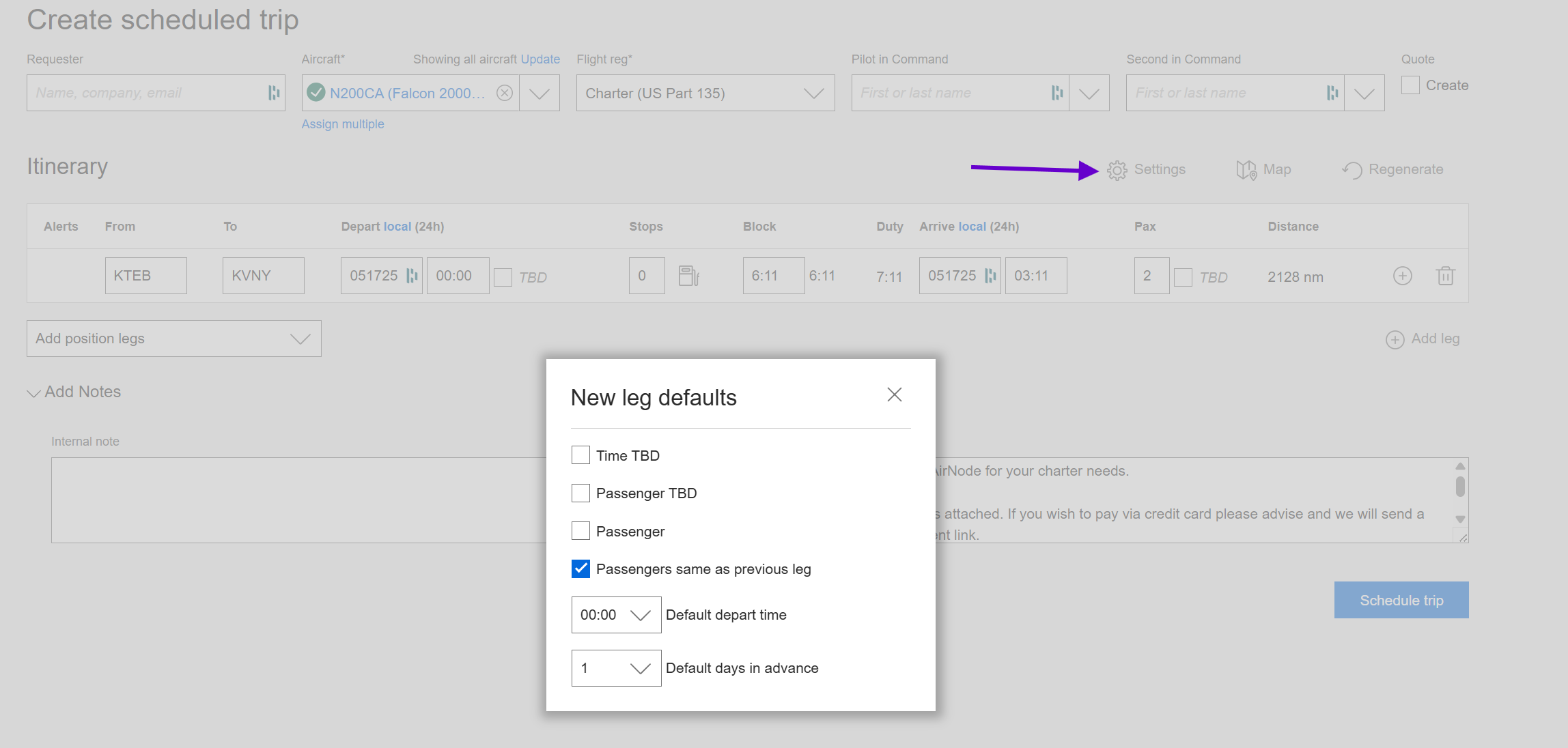Viewport: 1568px width, 748px height.
Task: Click the 03:11 arrive time field
Action: (x=1036, y=276)
